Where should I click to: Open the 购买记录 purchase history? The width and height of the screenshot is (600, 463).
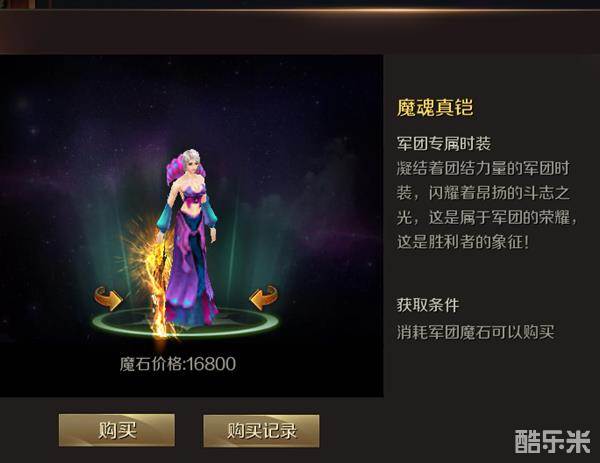click(261, 431)
